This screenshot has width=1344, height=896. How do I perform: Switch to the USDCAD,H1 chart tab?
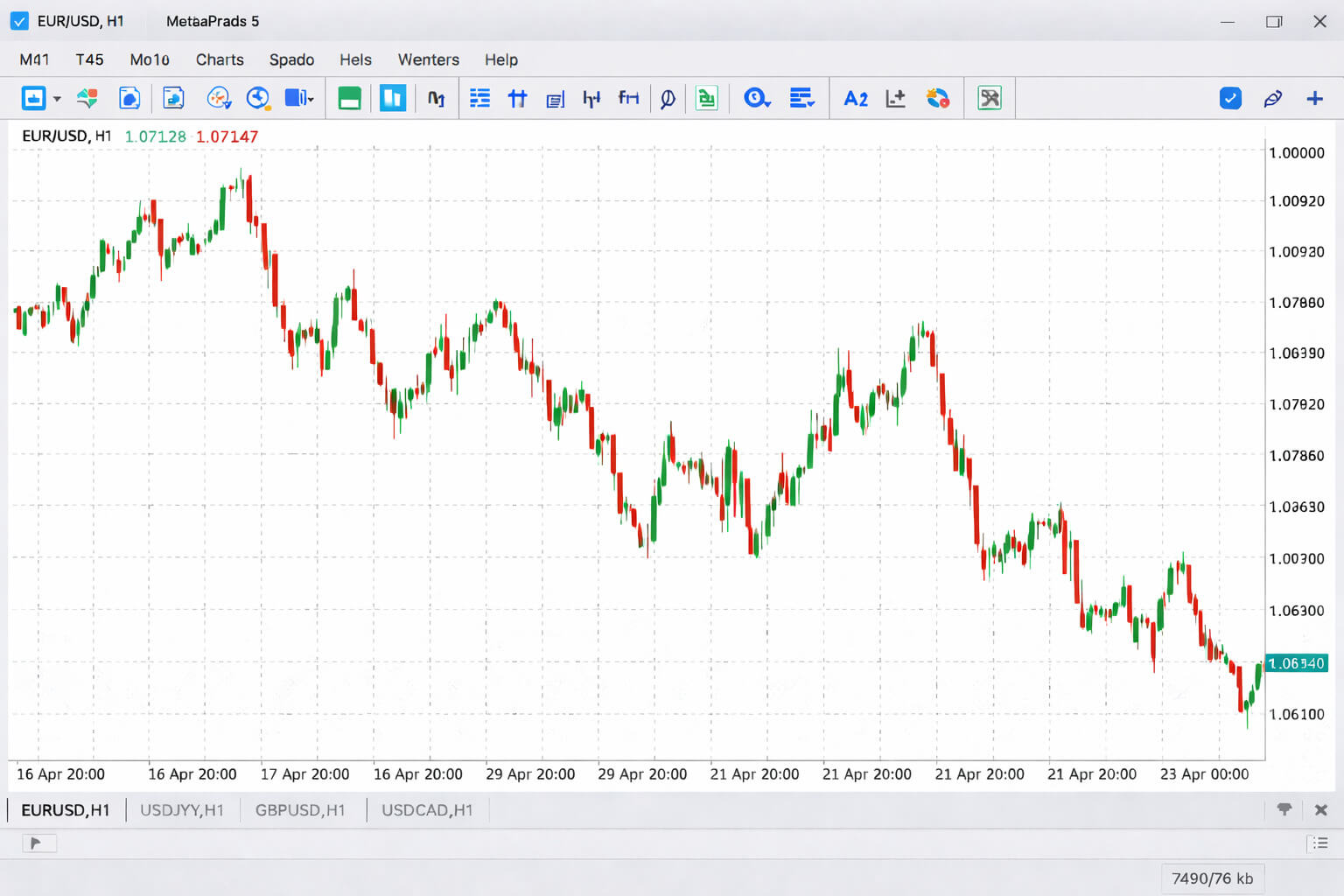(427, 810)
